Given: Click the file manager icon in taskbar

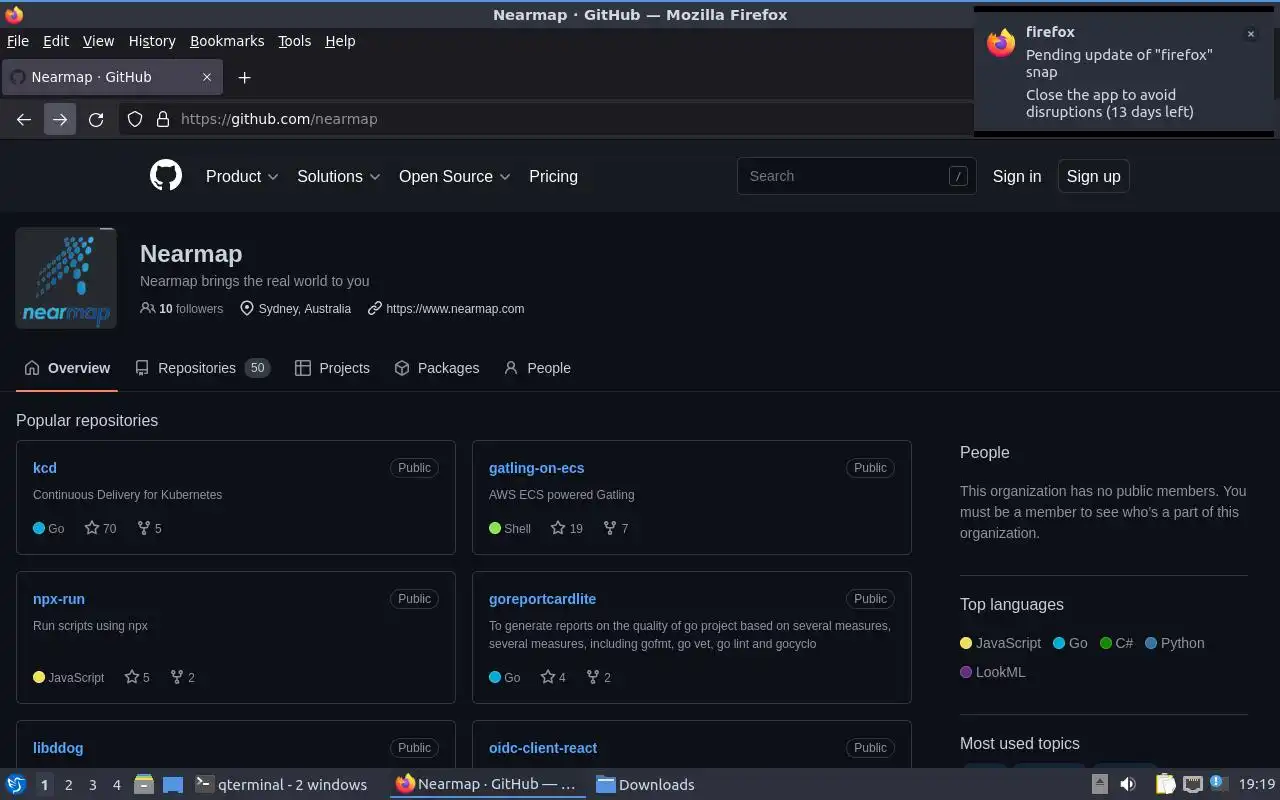Looking at the screenshot, I should click(x=143, y=784).
